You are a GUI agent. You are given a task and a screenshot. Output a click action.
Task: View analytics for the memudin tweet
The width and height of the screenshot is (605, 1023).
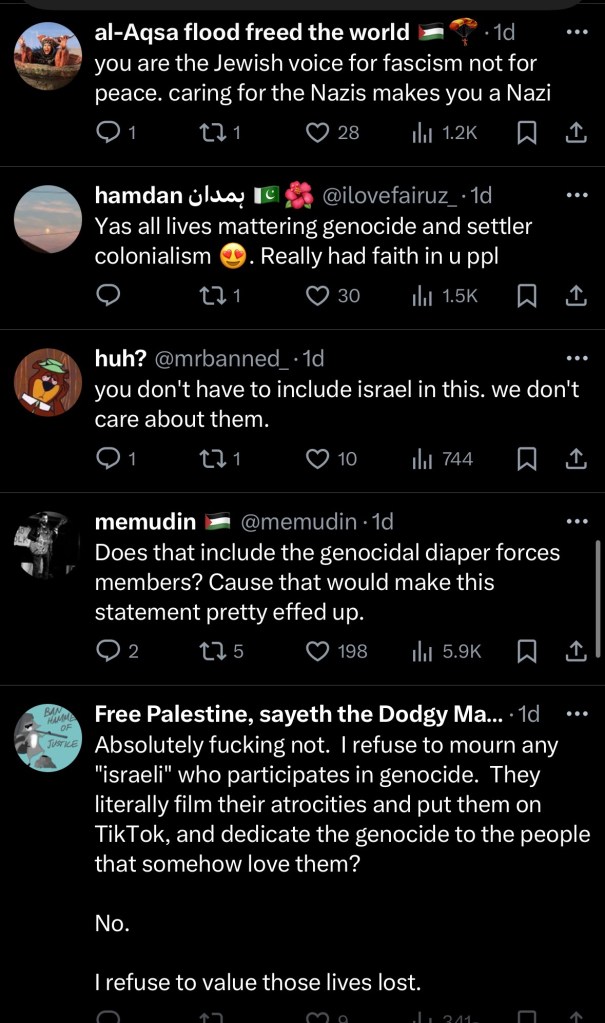click(x=446, y=651)
